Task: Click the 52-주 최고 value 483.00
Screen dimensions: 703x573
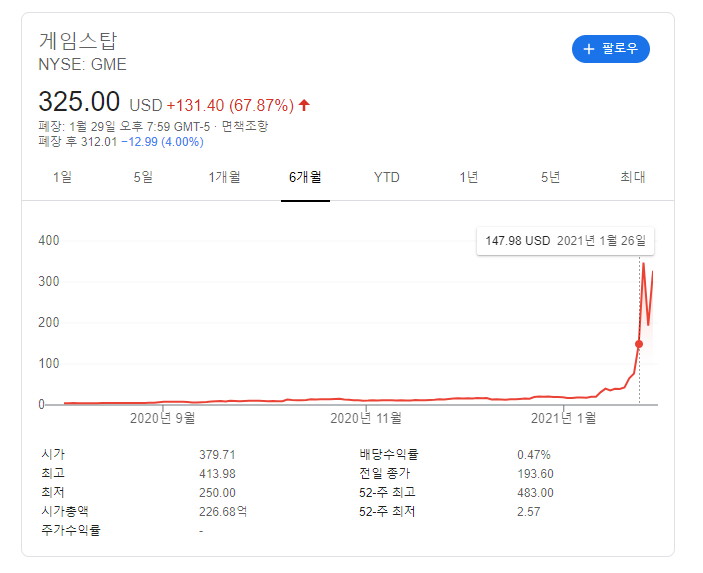Action: coord(535,493)
